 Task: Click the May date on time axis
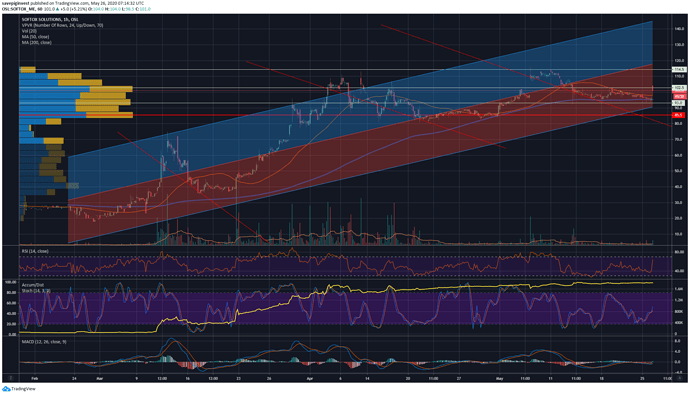(x=499, y=378)
